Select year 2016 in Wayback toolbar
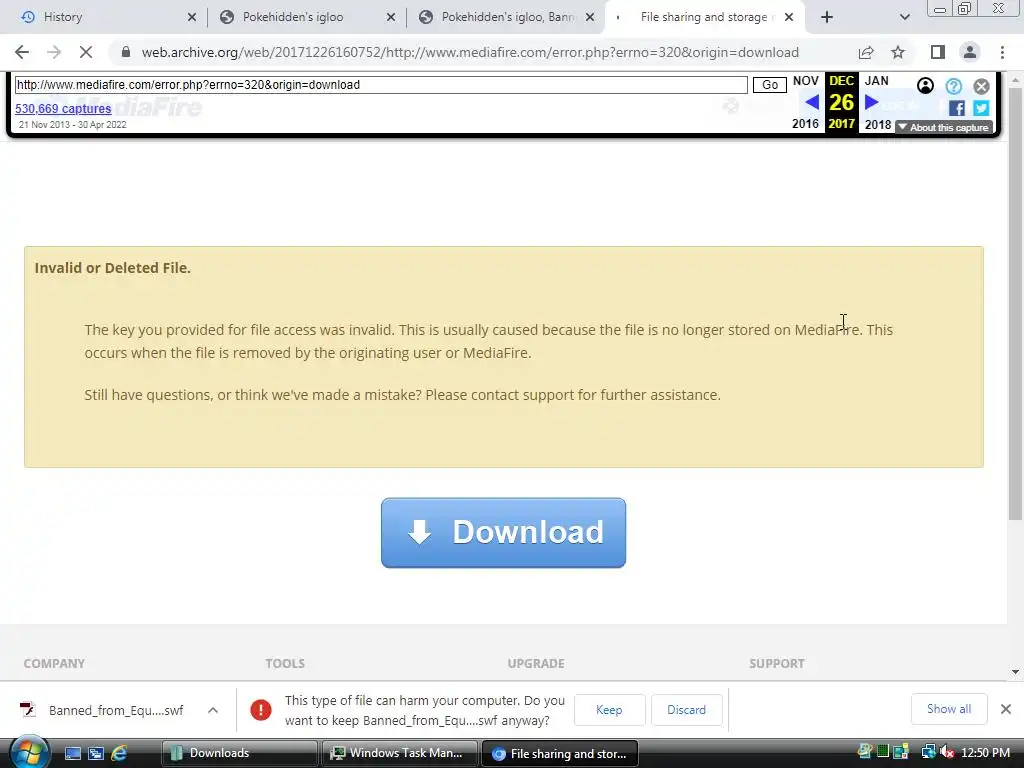 805,123
